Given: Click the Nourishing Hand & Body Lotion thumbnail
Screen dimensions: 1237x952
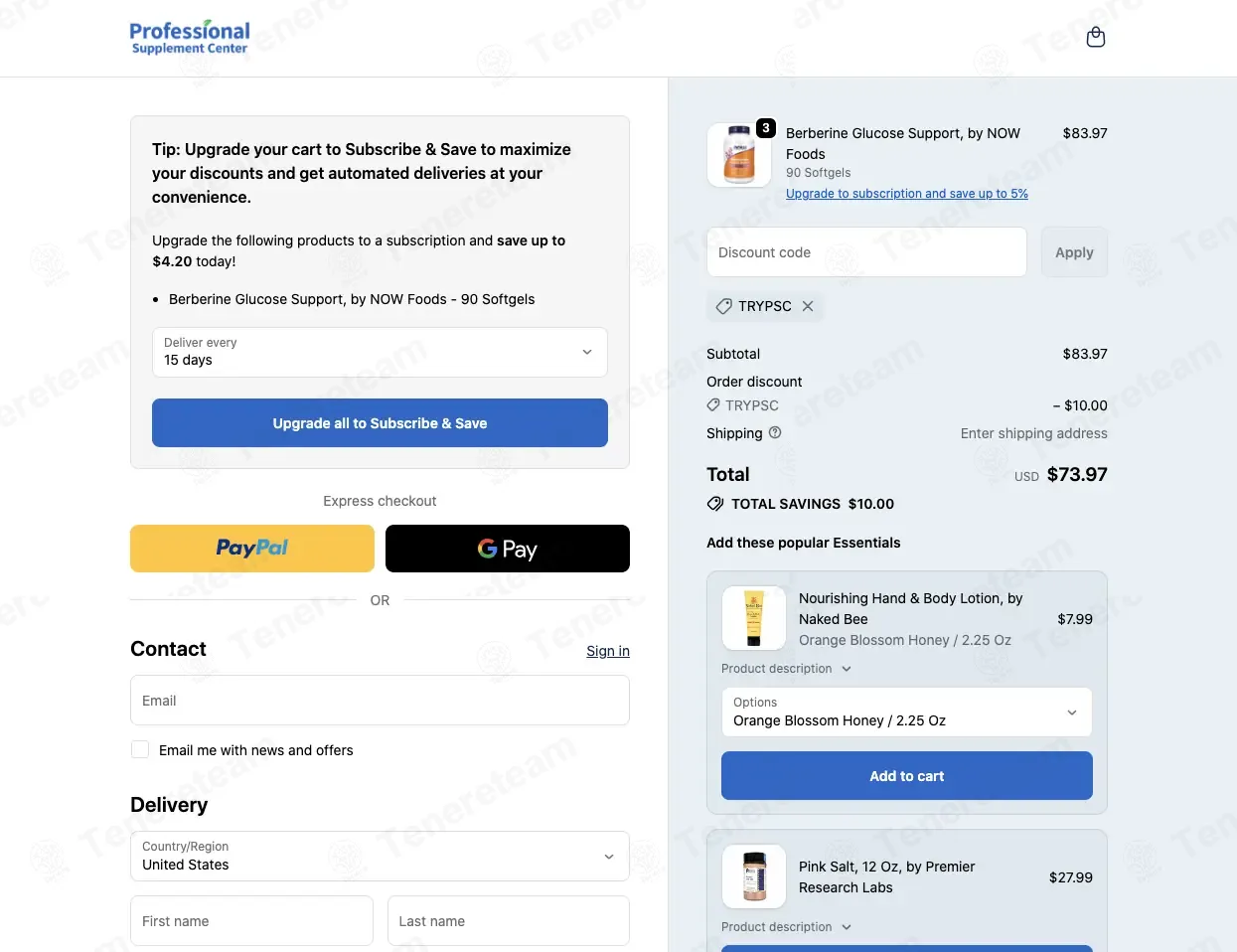Looking at the screenshot, I should click(754, 618).
